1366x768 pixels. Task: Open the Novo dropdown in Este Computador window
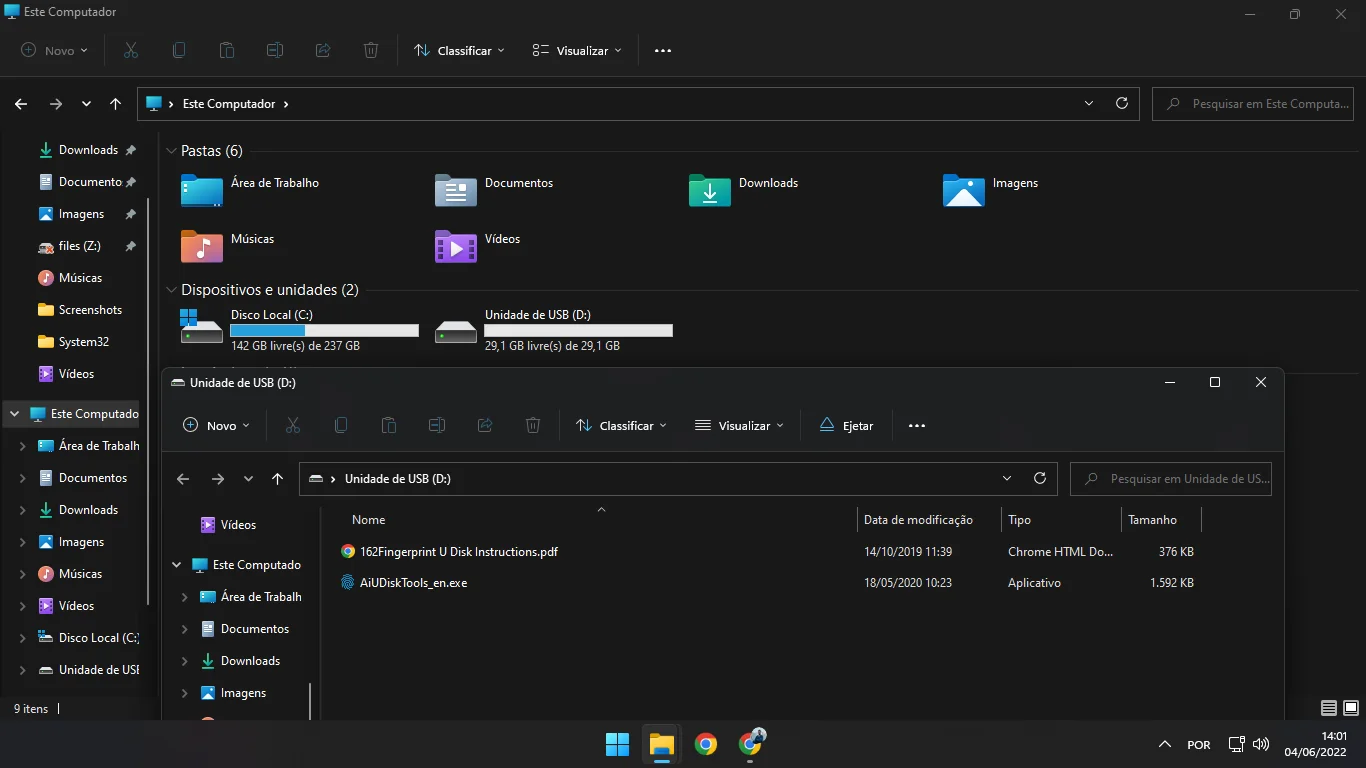click(54, 50)
